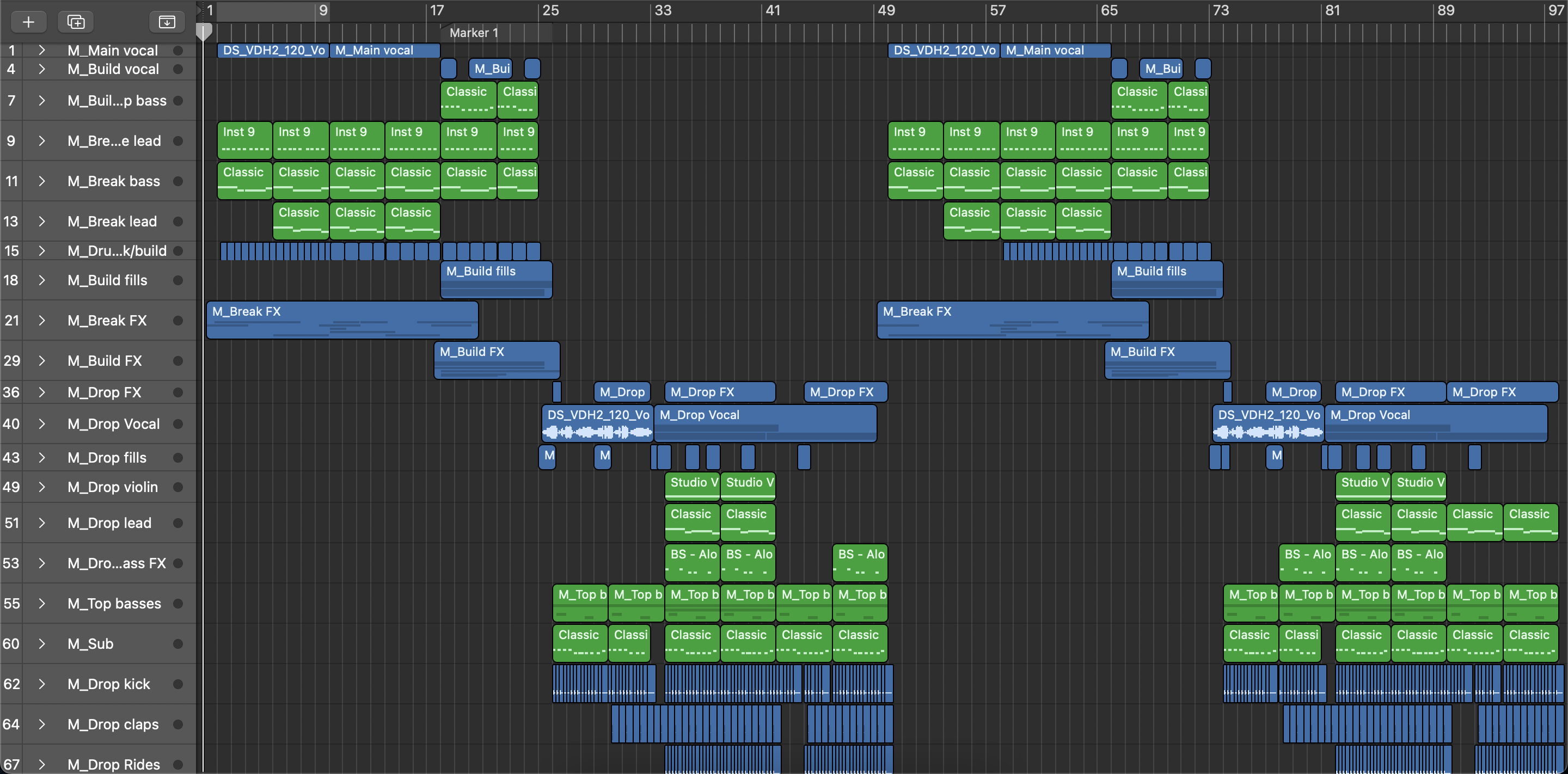The image size is (1568, 774).
Task: Click the Marker 1 timeline marker
Action: pyautogui.click(x=474, y=33)
